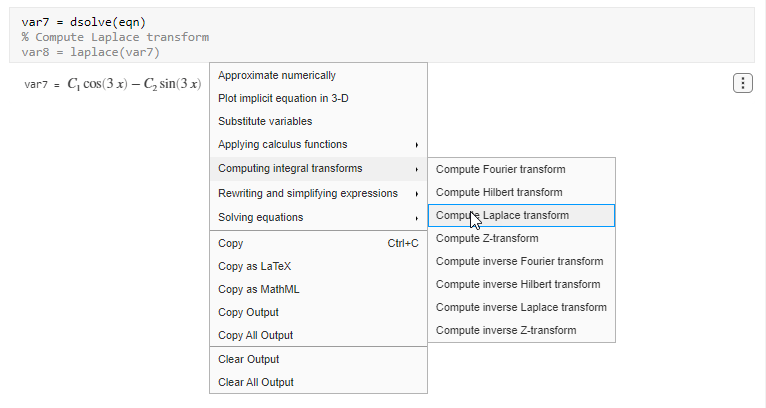Click Copy Output option
This screenshot has height=408, width=766.
coord(248,312)
